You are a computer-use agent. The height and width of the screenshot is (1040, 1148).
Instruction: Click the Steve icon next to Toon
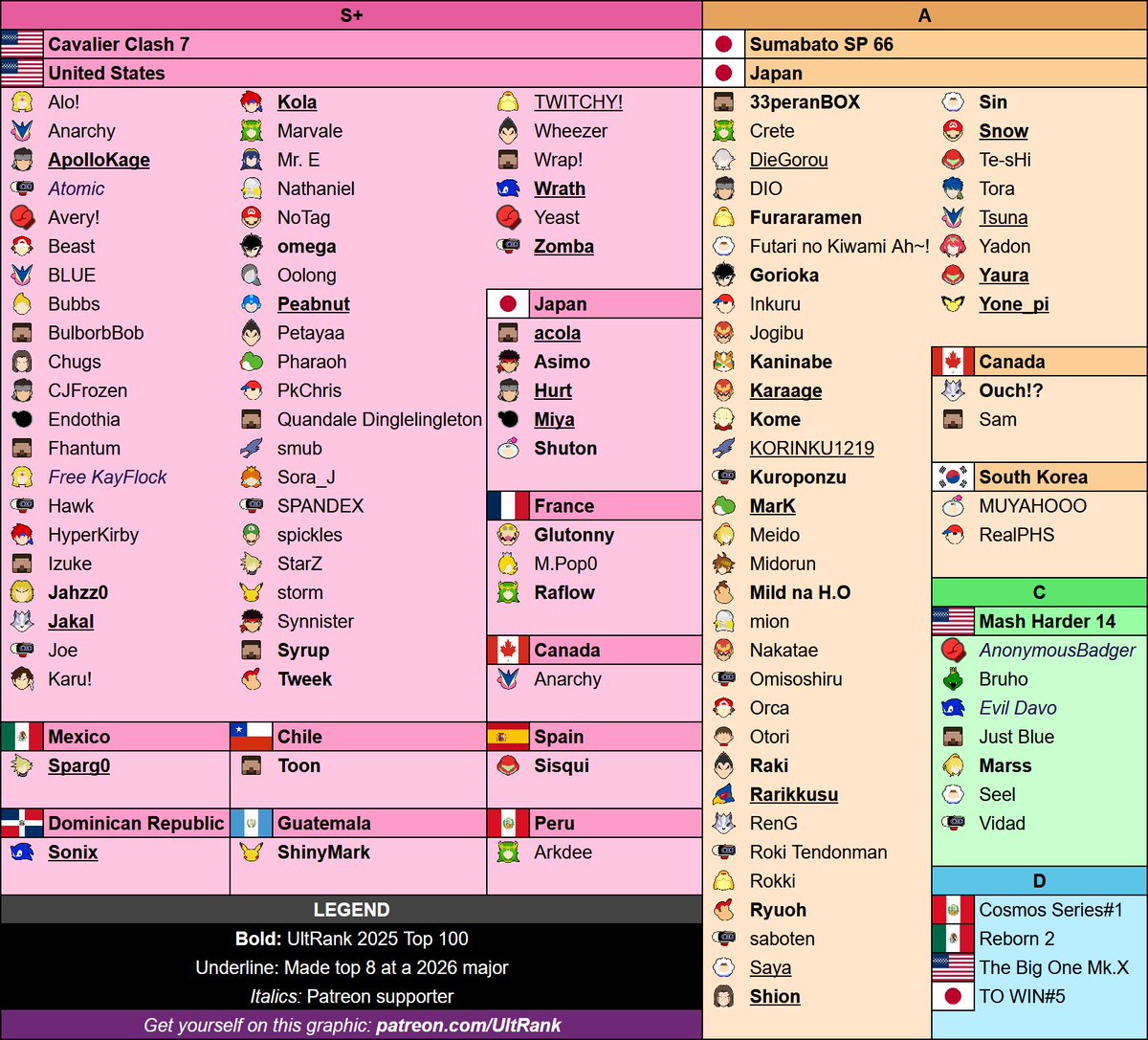click(x=251, y=765)
